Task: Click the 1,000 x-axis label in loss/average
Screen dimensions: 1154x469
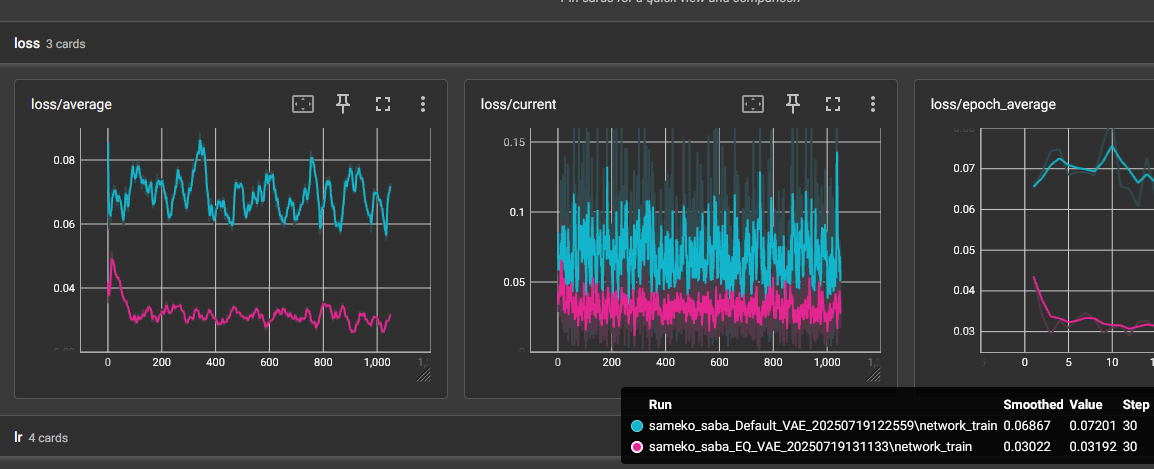Action: (377, 363)
